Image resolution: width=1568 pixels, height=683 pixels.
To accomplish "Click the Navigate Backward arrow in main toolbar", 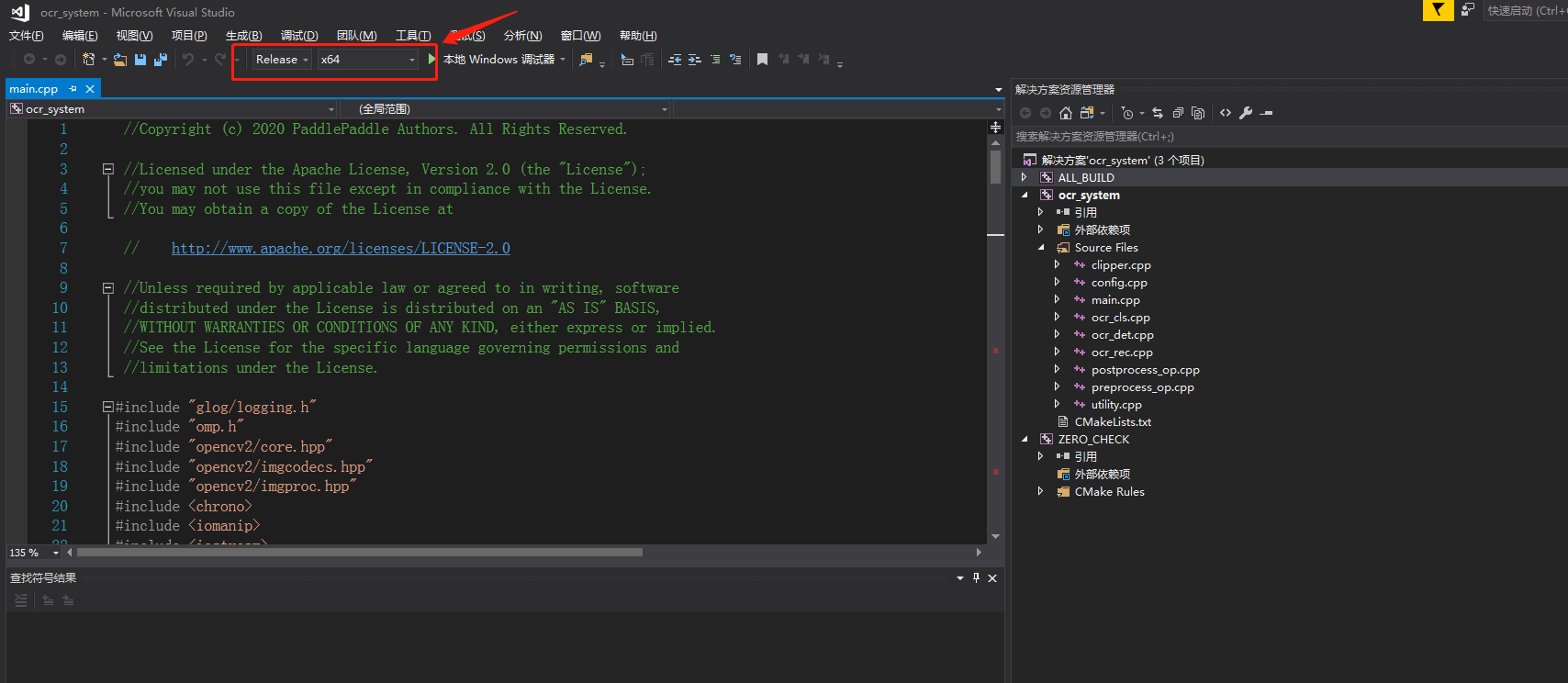I will pos(29,60).
